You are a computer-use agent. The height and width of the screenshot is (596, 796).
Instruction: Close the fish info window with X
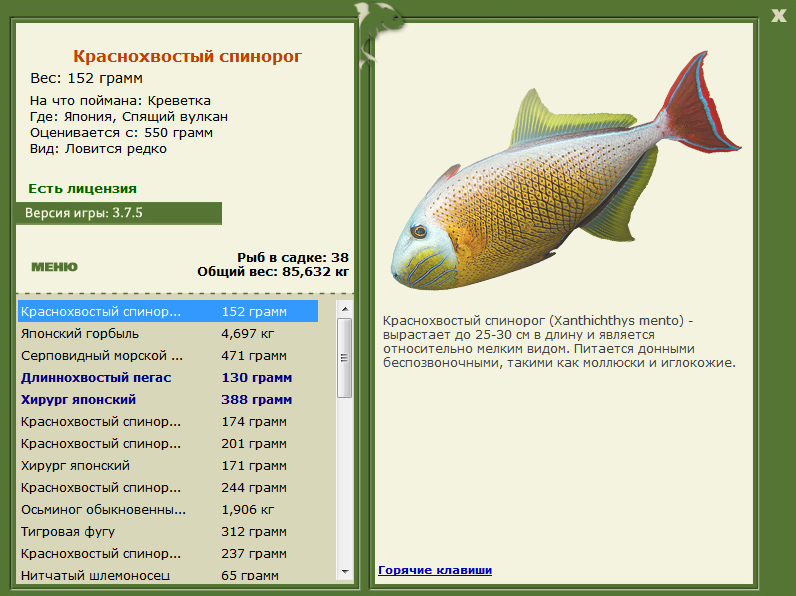[x=778, y=15]
